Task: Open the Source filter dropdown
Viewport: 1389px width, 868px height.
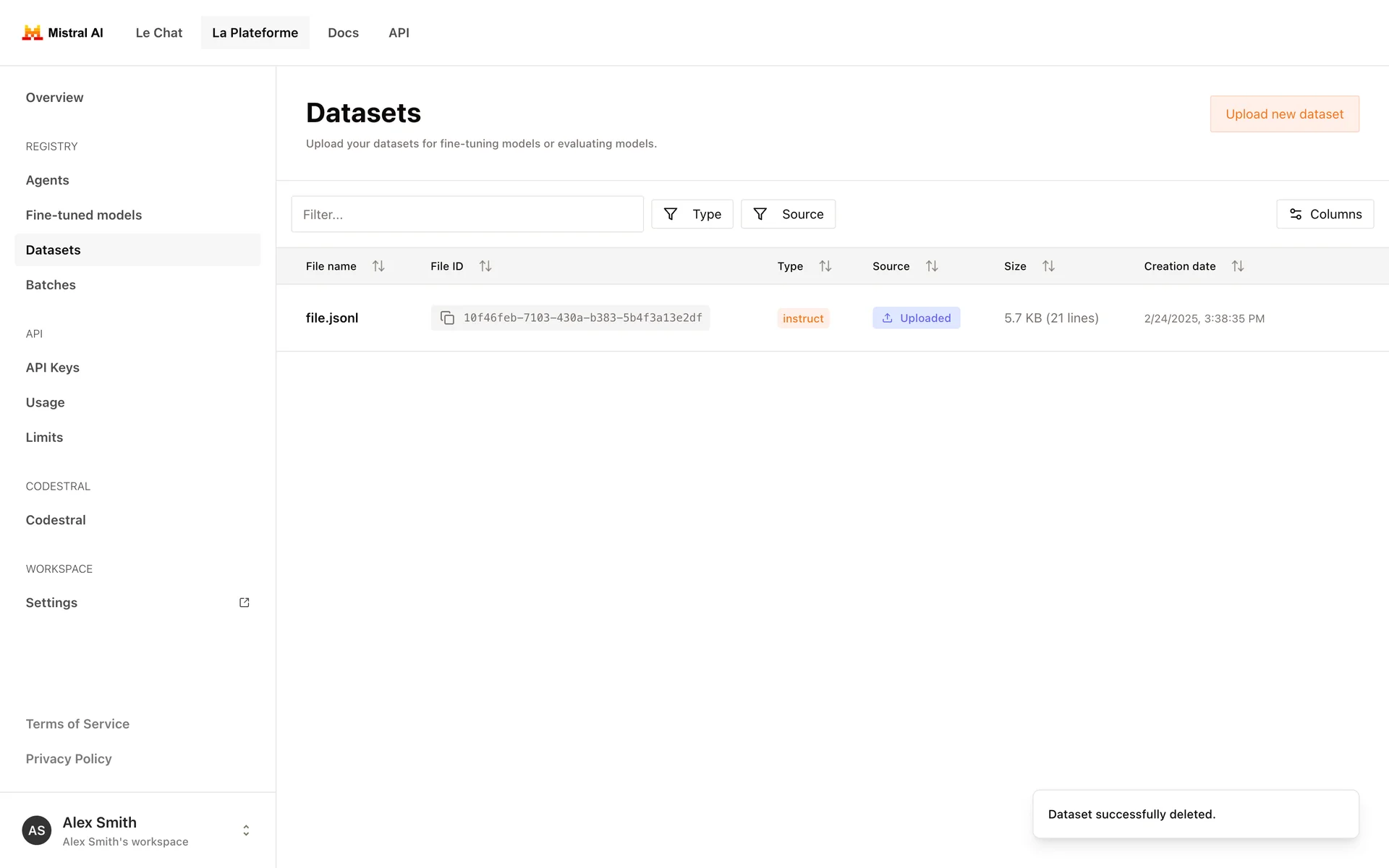Action: point(788,214)
